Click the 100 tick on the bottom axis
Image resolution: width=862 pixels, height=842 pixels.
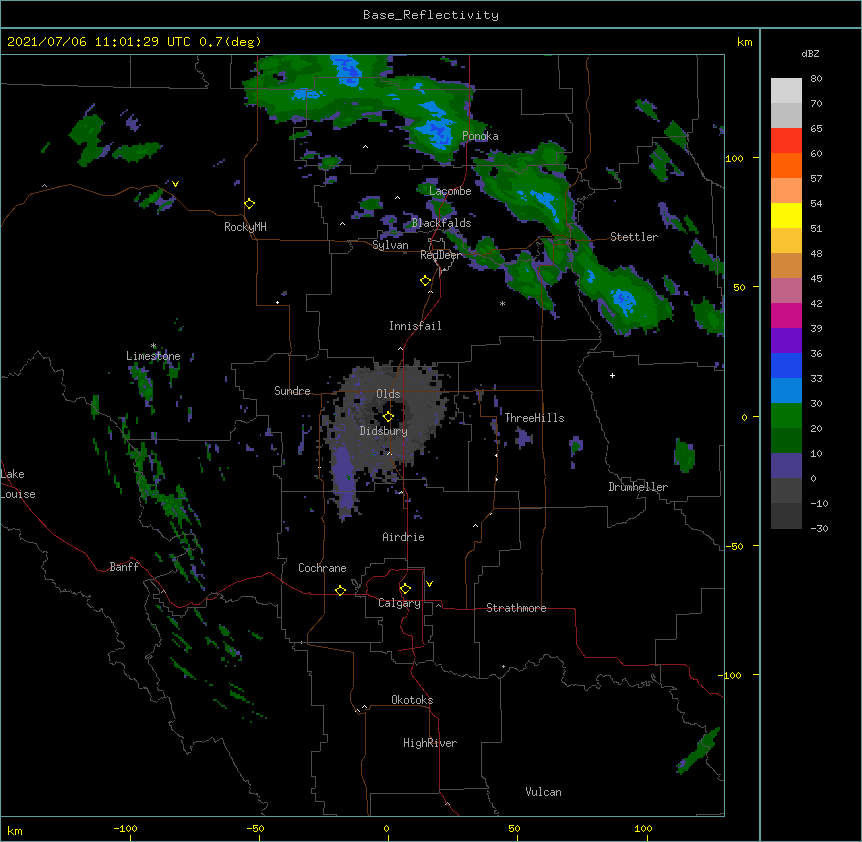(x=643, y=828)
